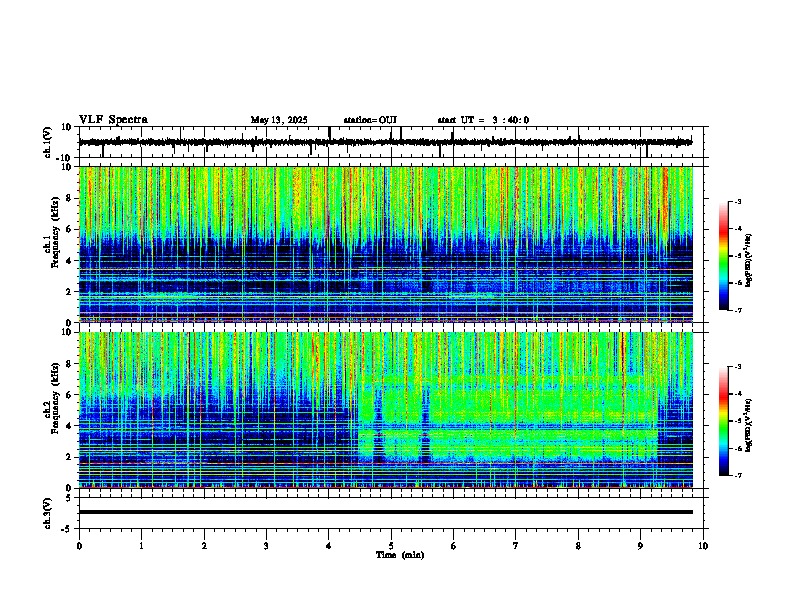The image size is (792, 612).
Task: Click the log(PSD) label beside ch.1 colorbar
Action: (749, 260)
